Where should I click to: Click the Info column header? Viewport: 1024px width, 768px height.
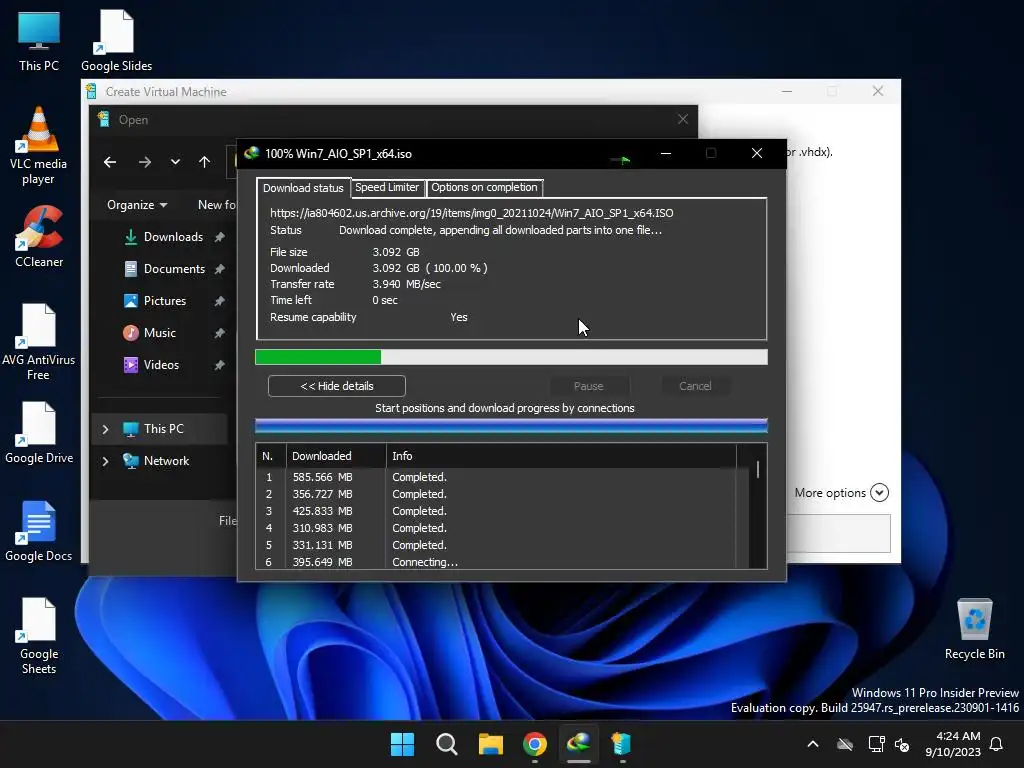click(x=562, y=456)
